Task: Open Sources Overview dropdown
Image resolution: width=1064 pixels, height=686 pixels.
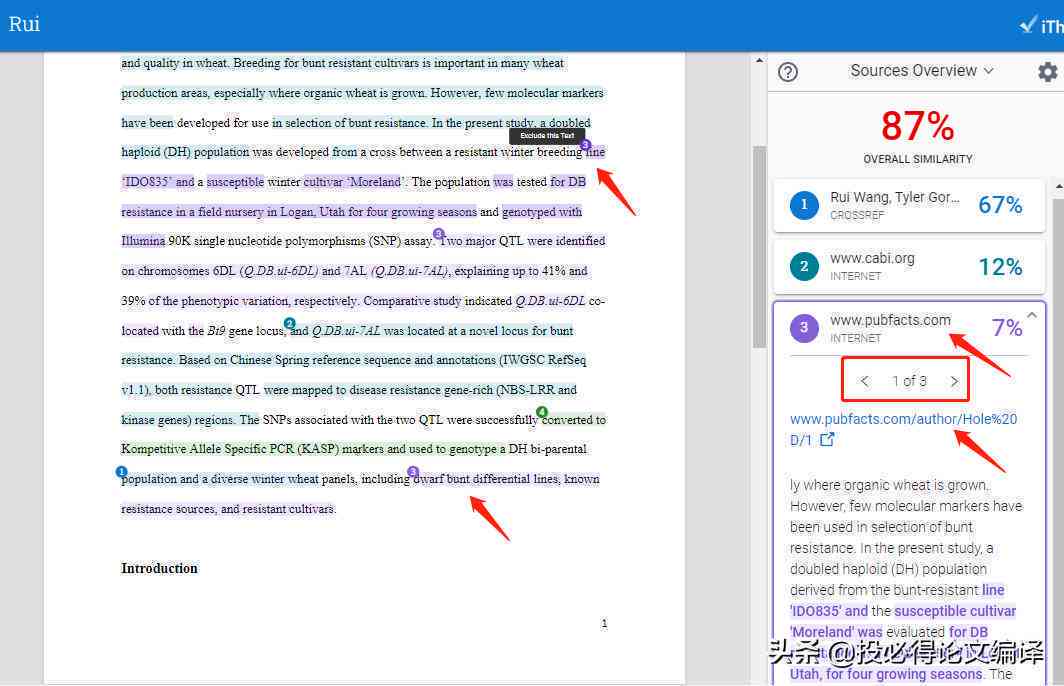Action: (x=922, y=71)
